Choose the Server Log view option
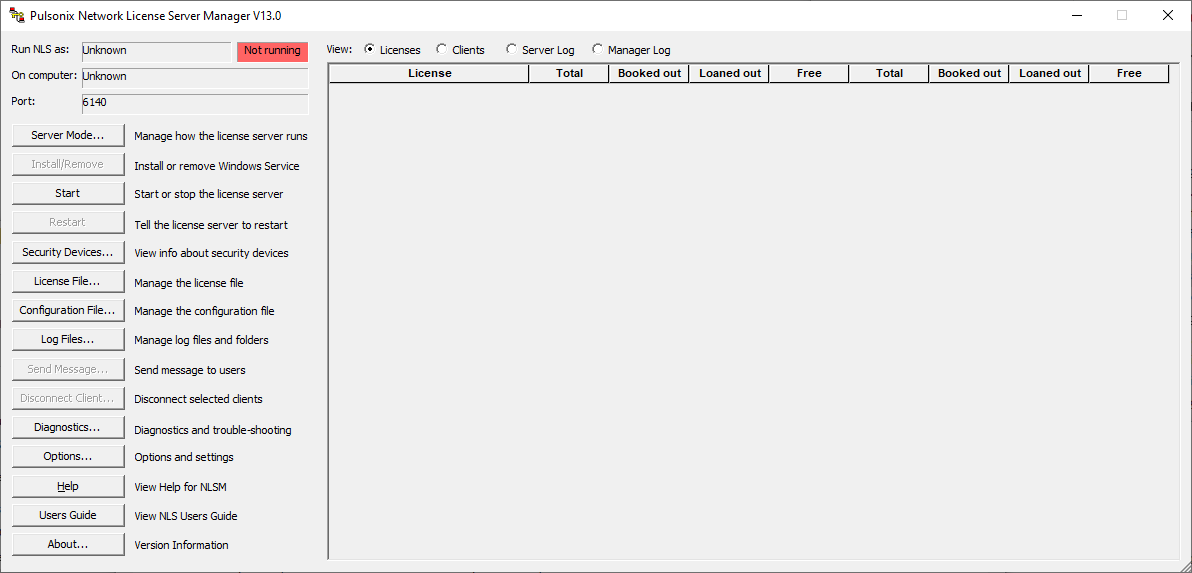 tap(512, 49)
